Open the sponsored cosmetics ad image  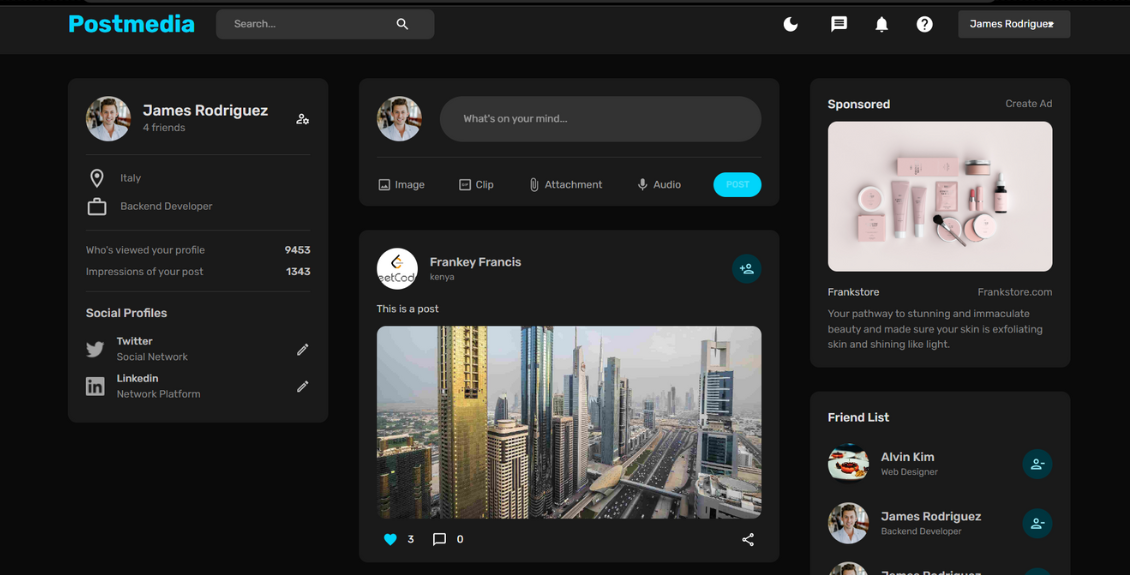tap(940, 196)
